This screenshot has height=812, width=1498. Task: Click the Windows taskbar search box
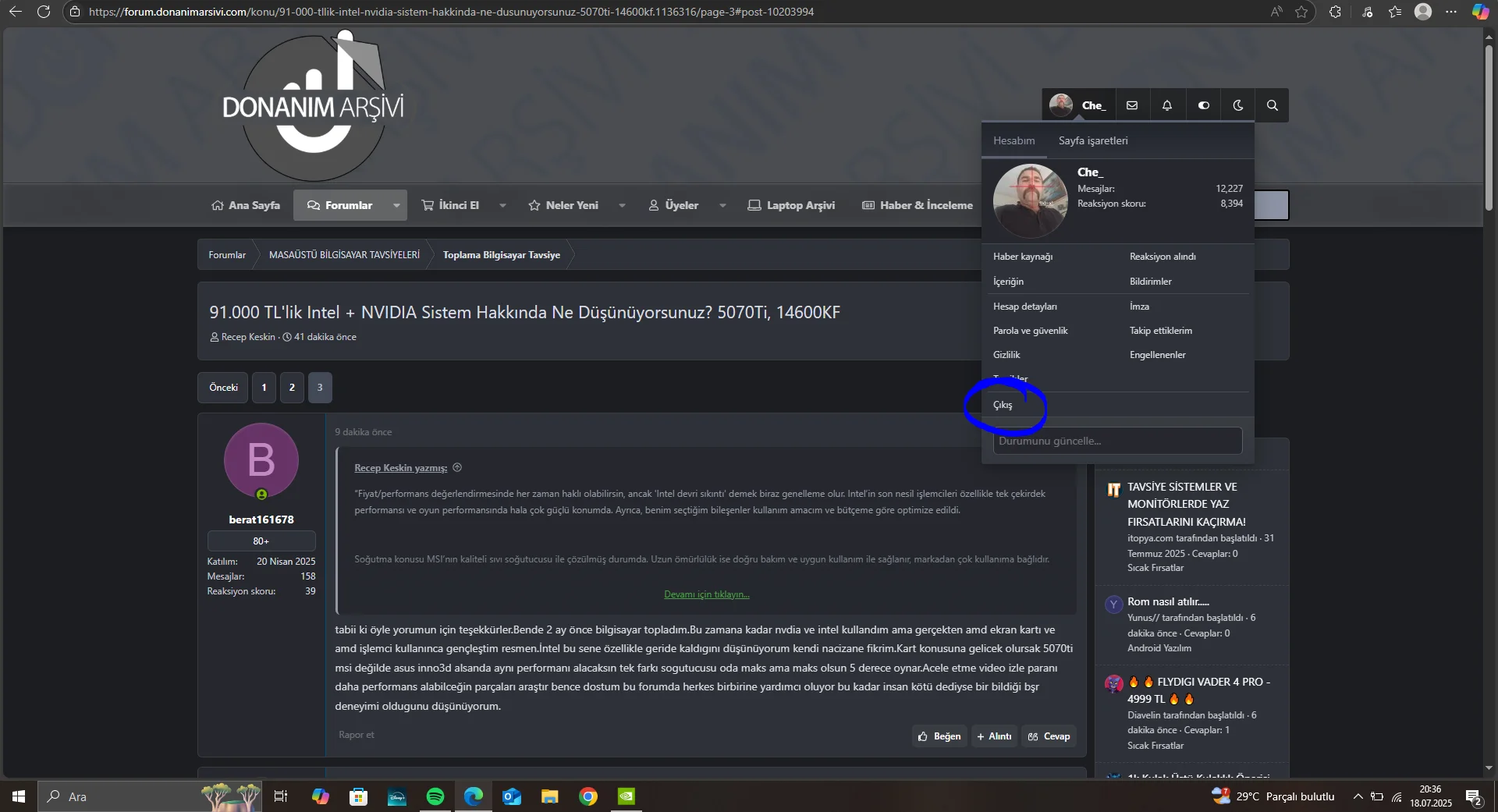click(x=150, y=796)
